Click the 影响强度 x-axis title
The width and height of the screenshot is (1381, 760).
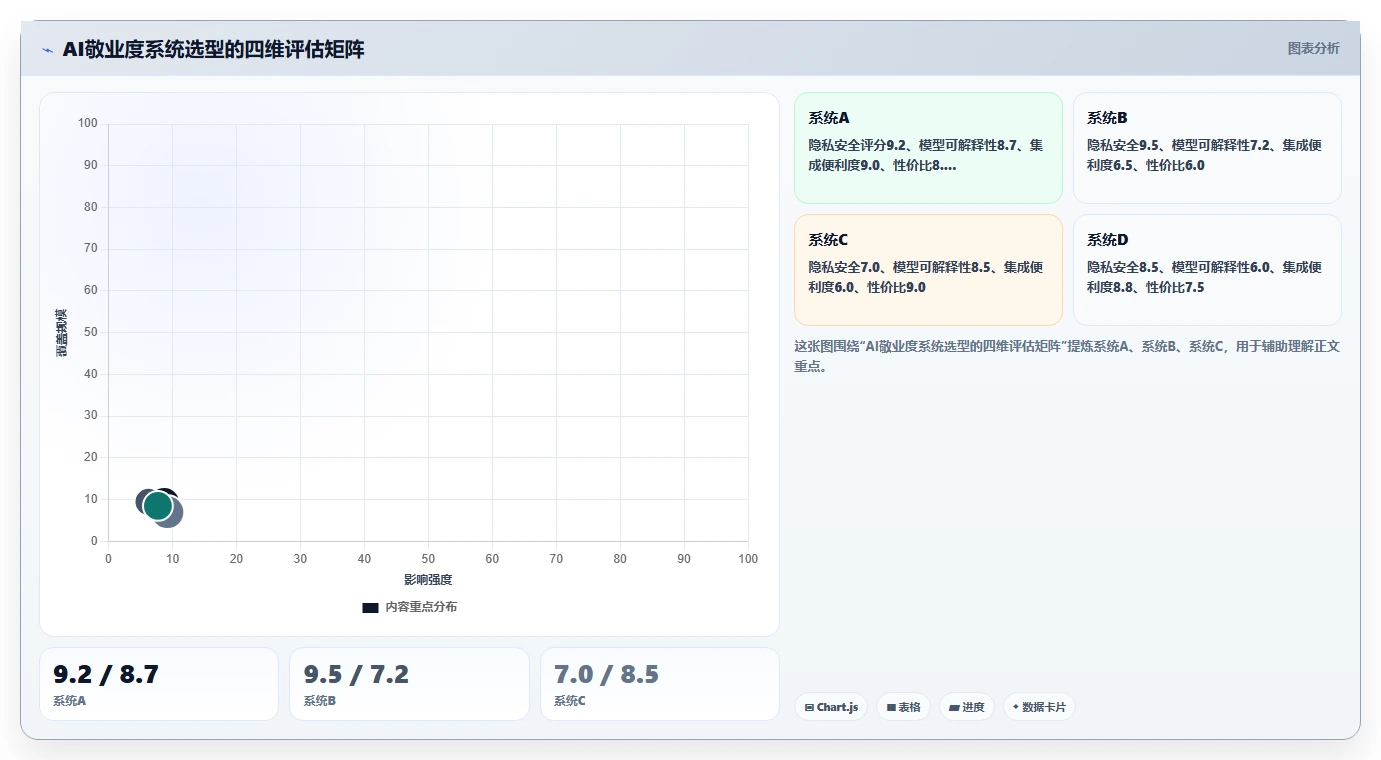(428, 580)
